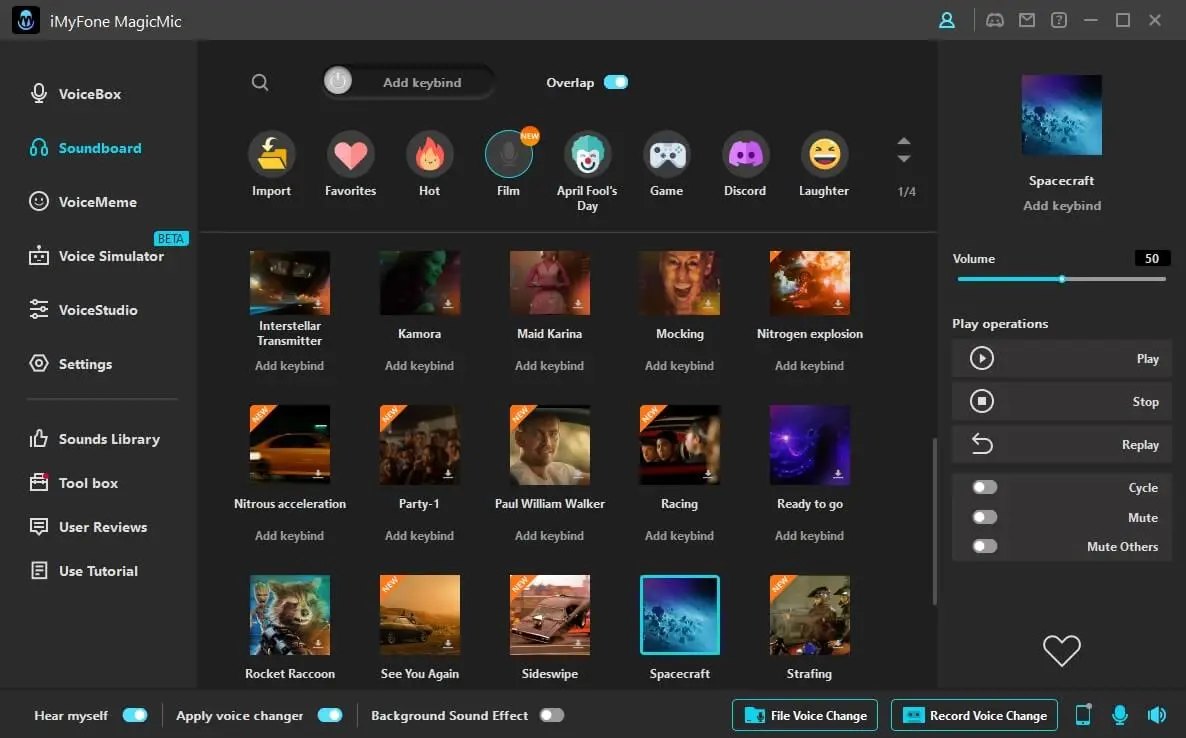Click the Stop operation button
Image resolution: width=1186 pixels, height=738 pixels.
tap(1061, 402)
